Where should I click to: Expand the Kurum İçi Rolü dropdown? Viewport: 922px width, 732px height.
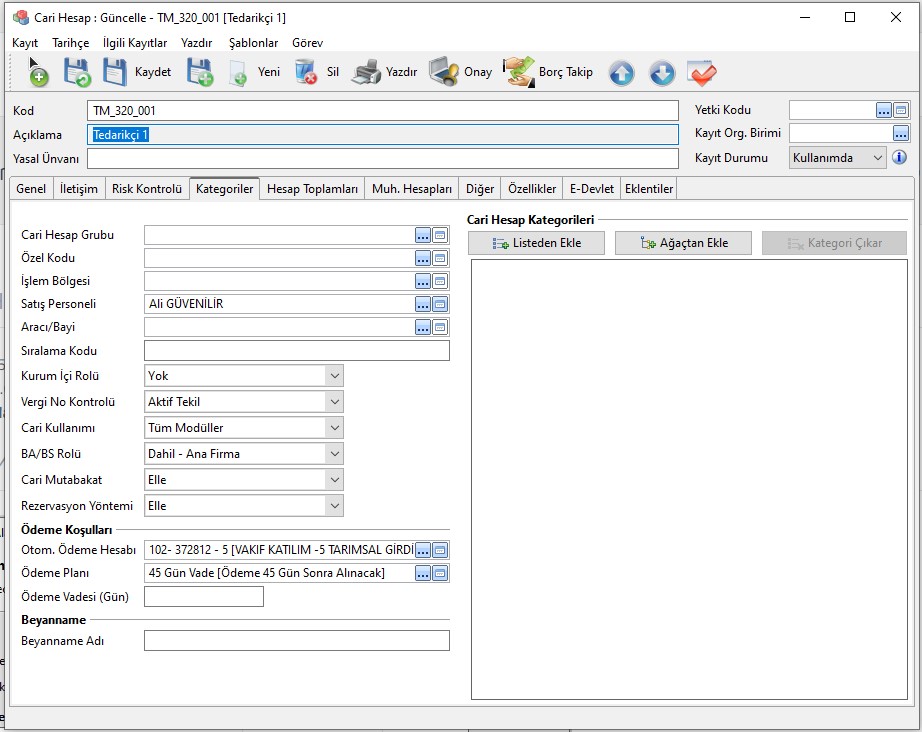tap(334, 376)
